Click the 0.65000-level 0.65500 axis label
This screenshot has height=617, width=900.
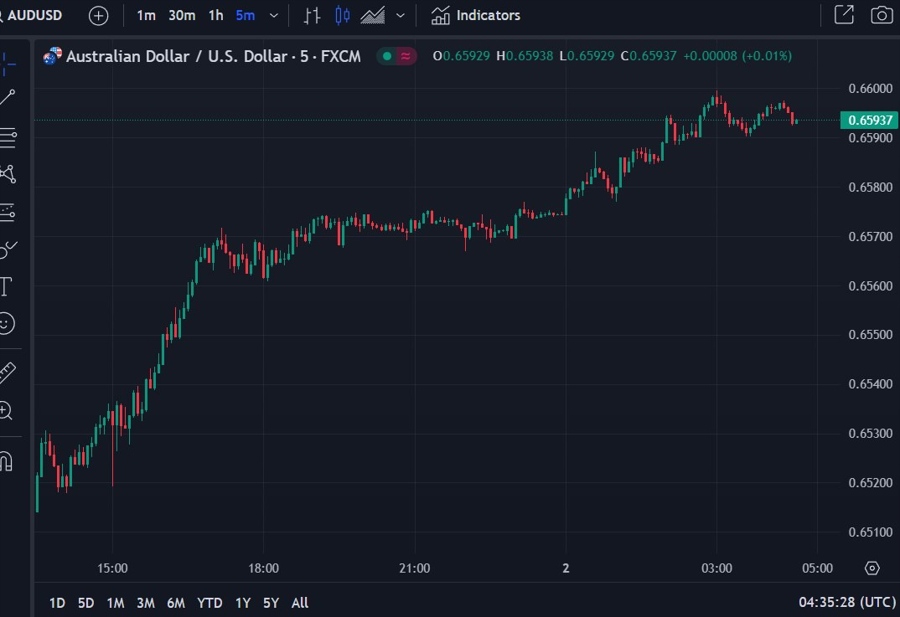[870, 335]
